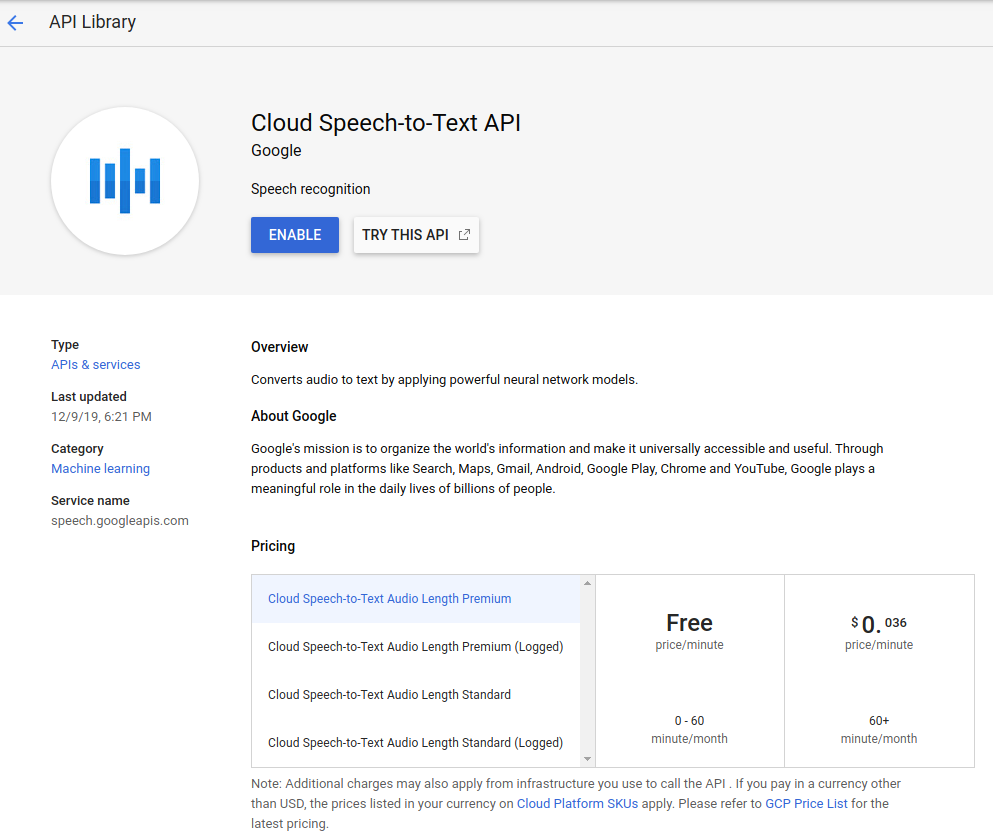Select Cloud Speech-to-Text Audio Length Premium

click(415, 599)
